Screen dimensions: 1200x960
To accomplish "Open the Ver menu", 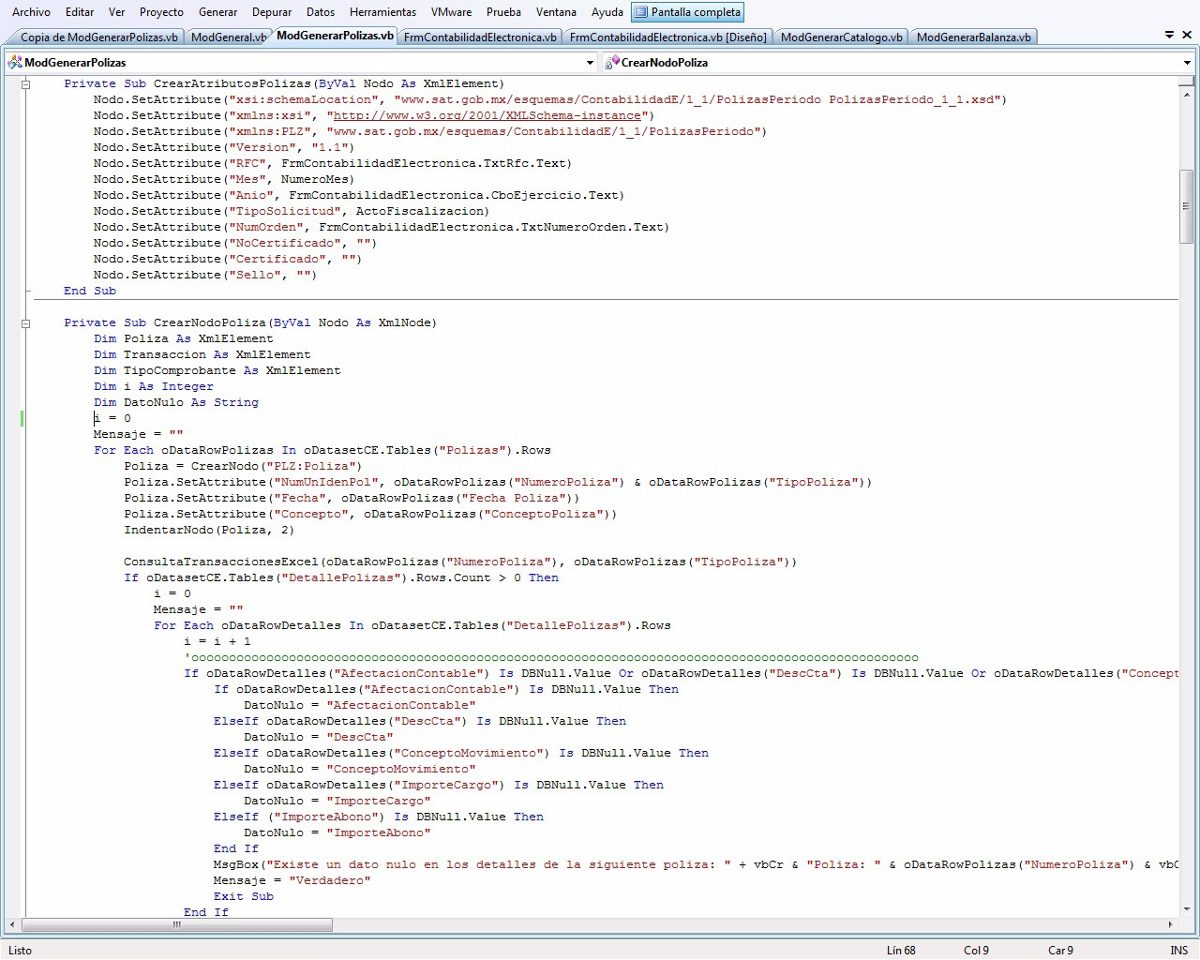I will click(x=117, y=12).
